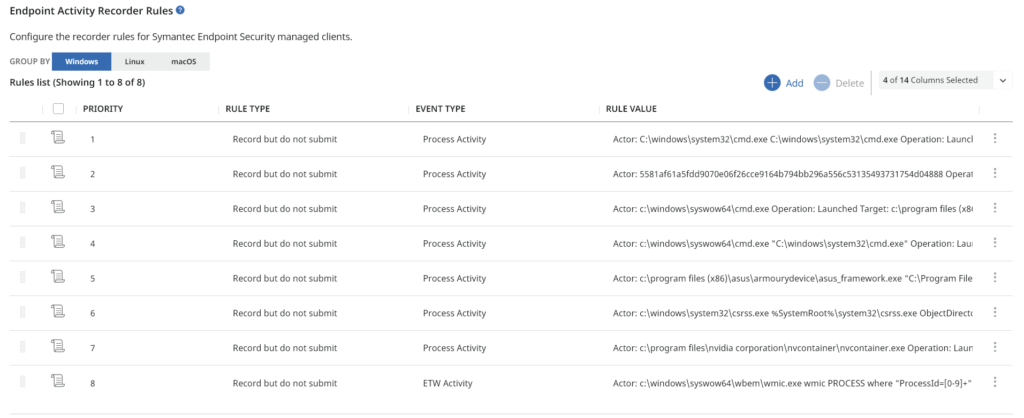The width and height of the screenshot is (1024, 418).
Task: Open help icon beside Endpoint Activity Recorder Rules
Action: point(180,10)
